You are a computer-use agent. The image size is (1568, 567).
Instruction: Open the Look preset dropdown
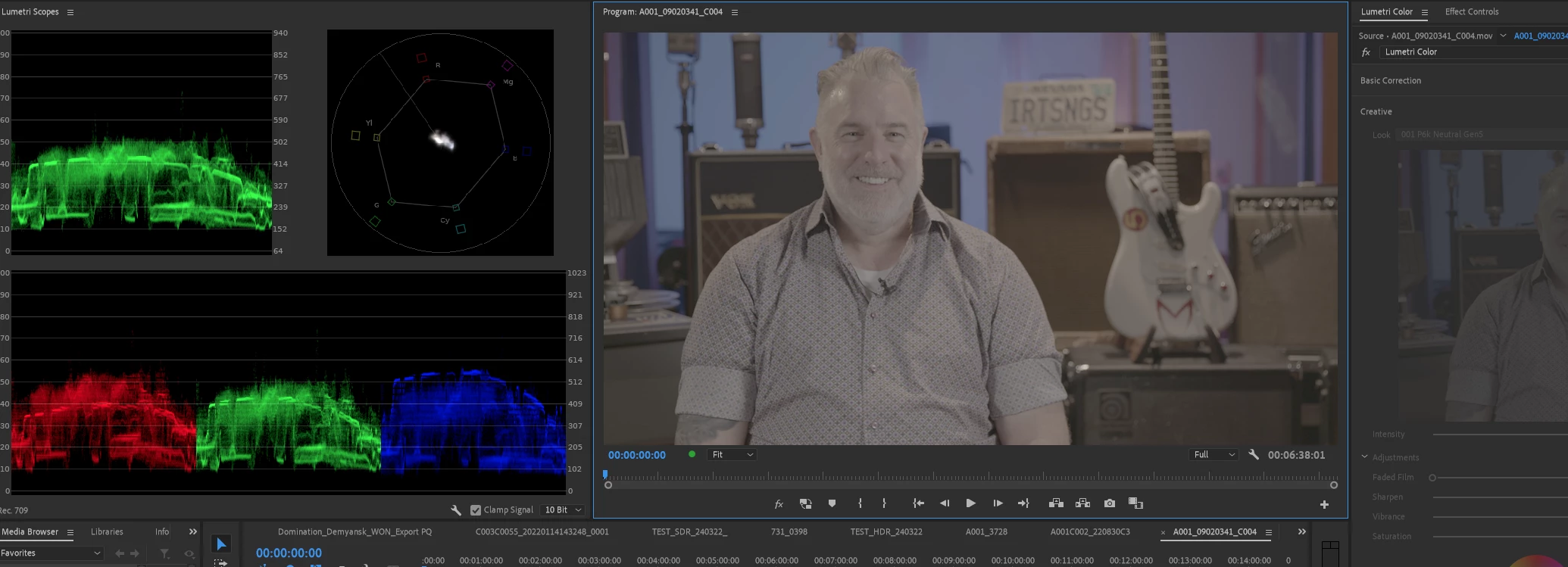tap(1482, 135)
